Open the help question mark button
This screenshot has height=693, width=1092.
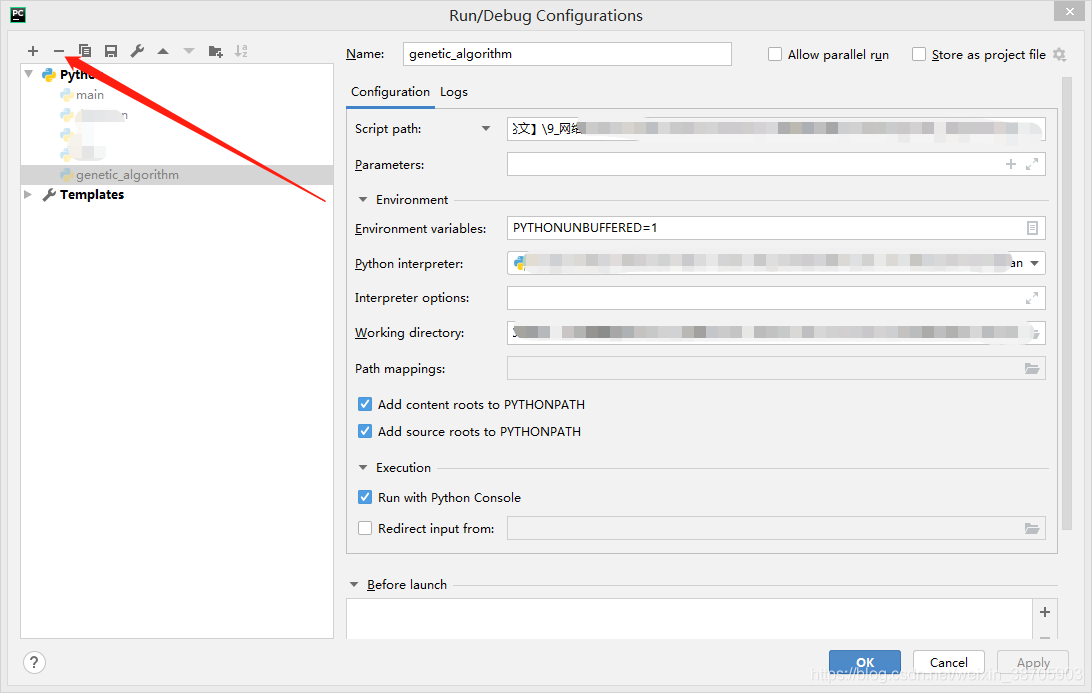[x=34, y=662]
